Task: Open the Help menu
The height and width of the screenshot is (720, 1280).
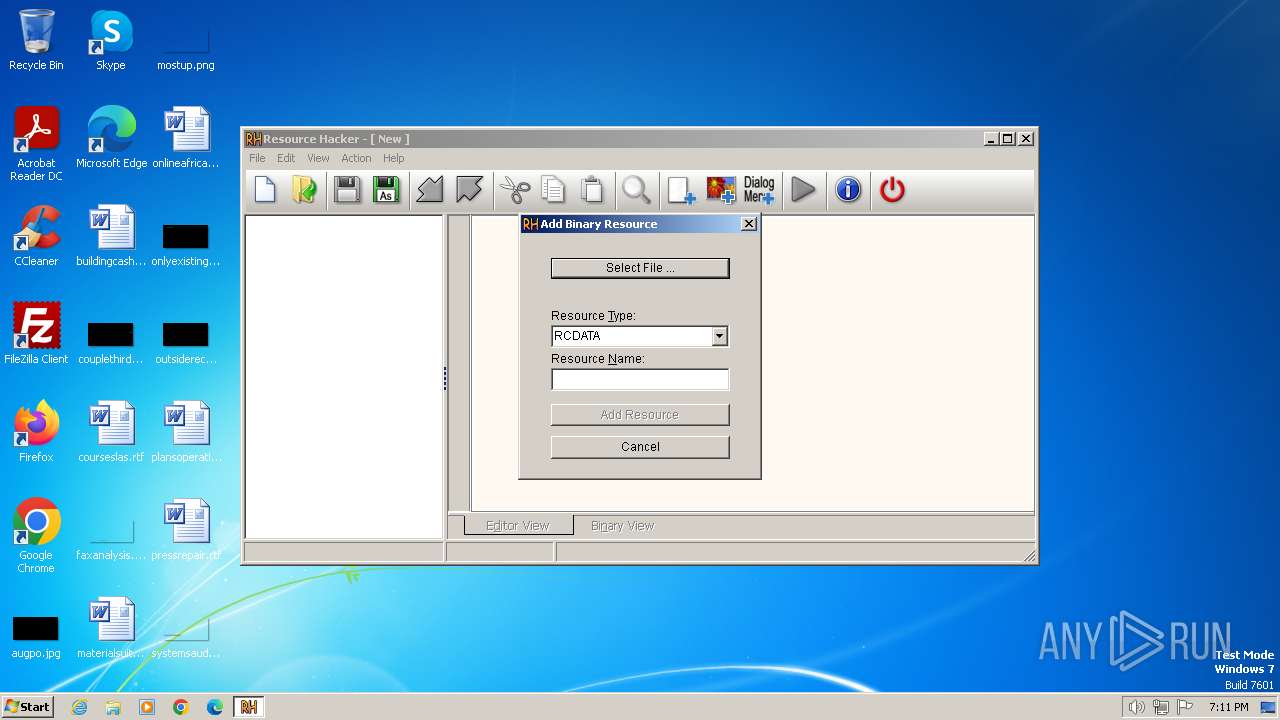Action: pos(394,158)
